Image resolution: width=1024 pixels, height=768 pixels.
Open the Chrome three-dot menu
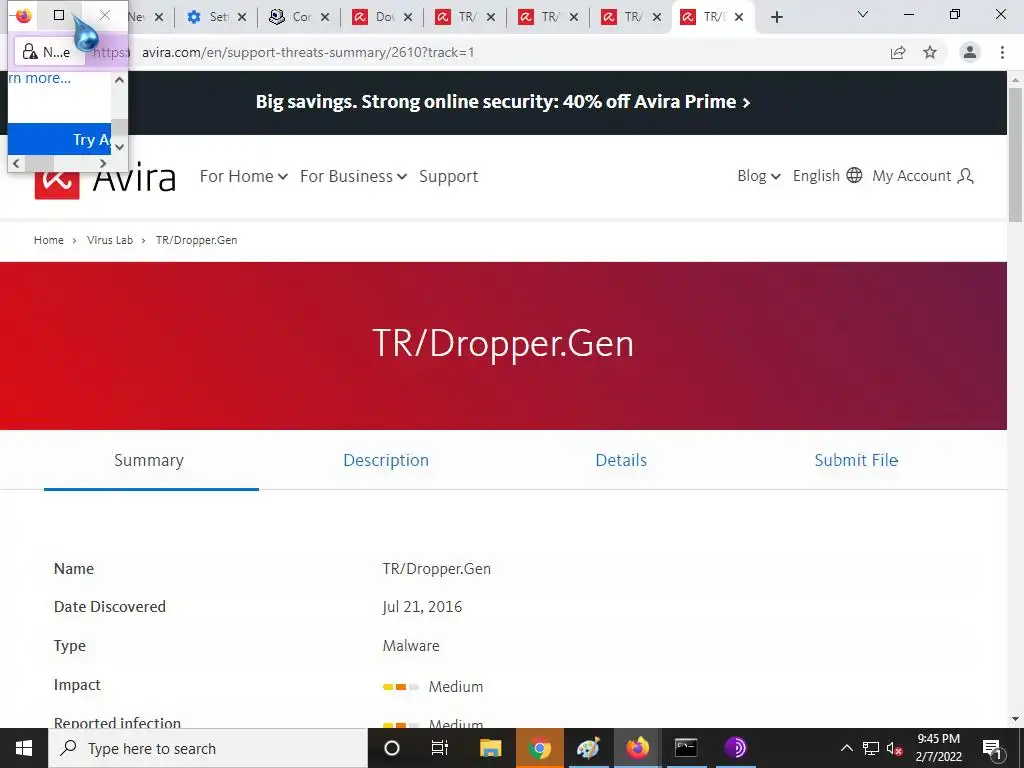click(x=1002, y=52)
